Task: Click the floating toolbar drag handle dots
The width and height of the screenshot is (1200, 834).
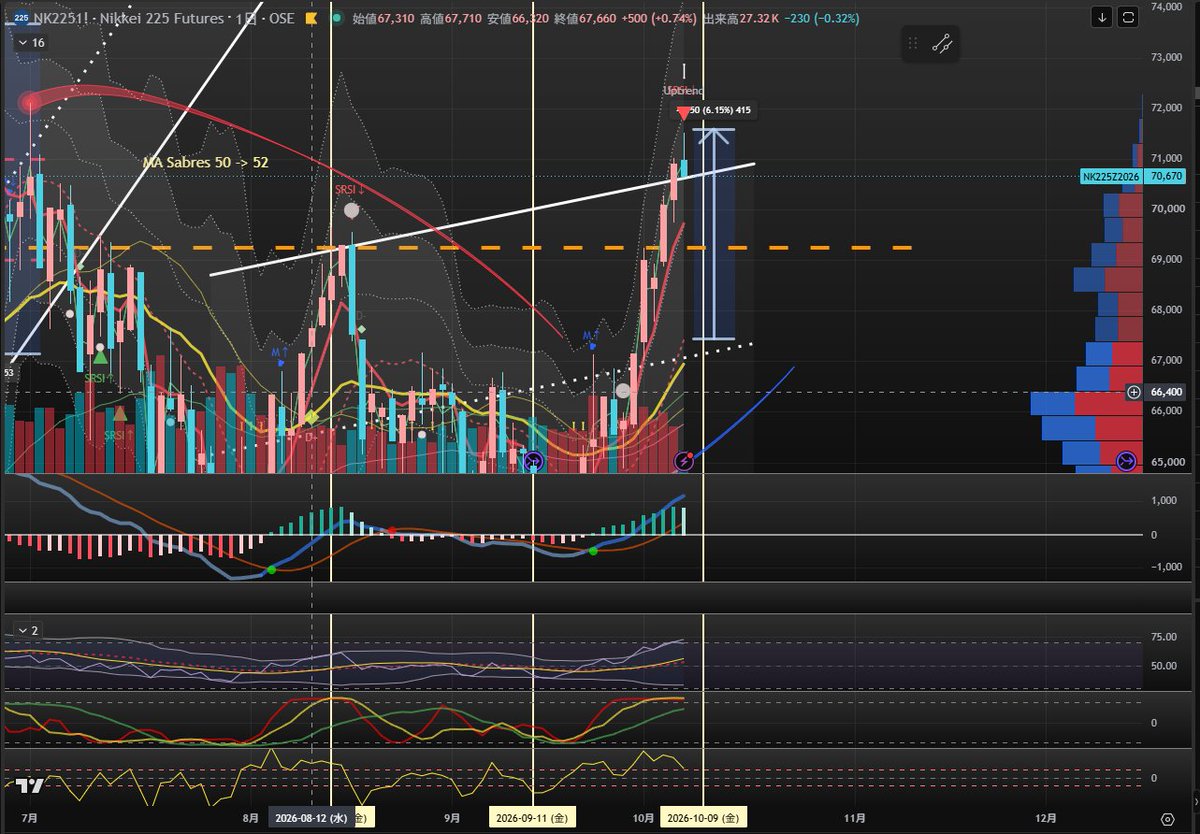Action: tap(912, 44)
